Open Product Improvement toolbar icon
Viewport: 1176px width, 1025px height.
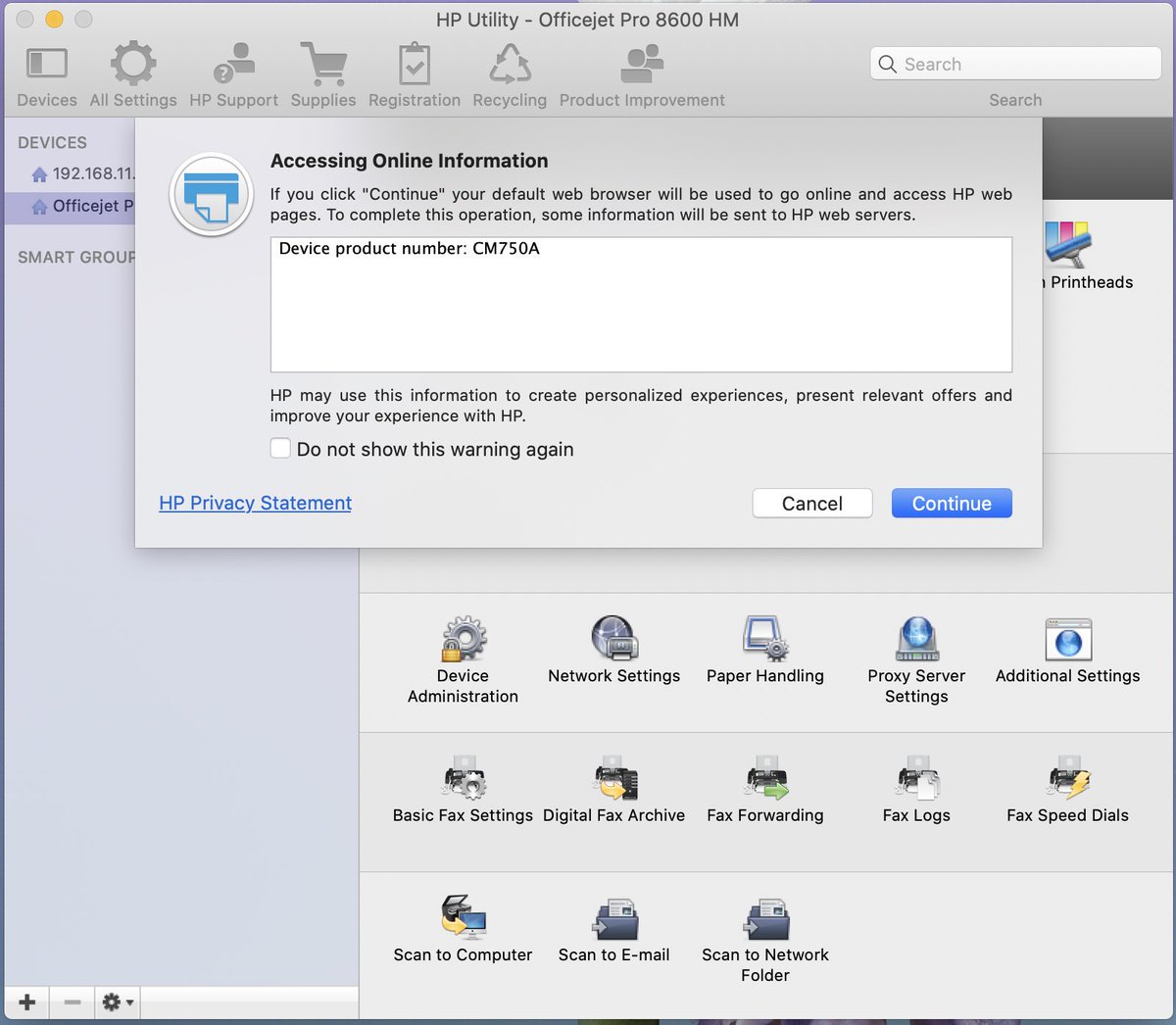pyautogui.click(x=642, y=65)
